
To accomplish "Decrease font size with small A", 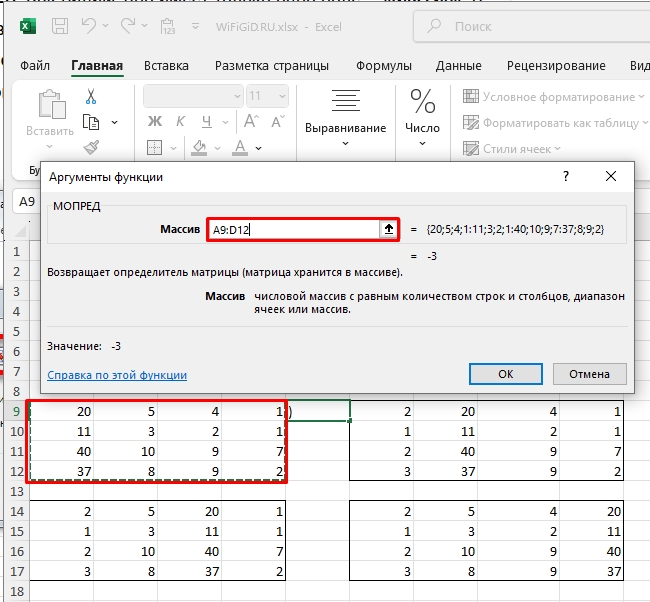I will pos(278,121).
